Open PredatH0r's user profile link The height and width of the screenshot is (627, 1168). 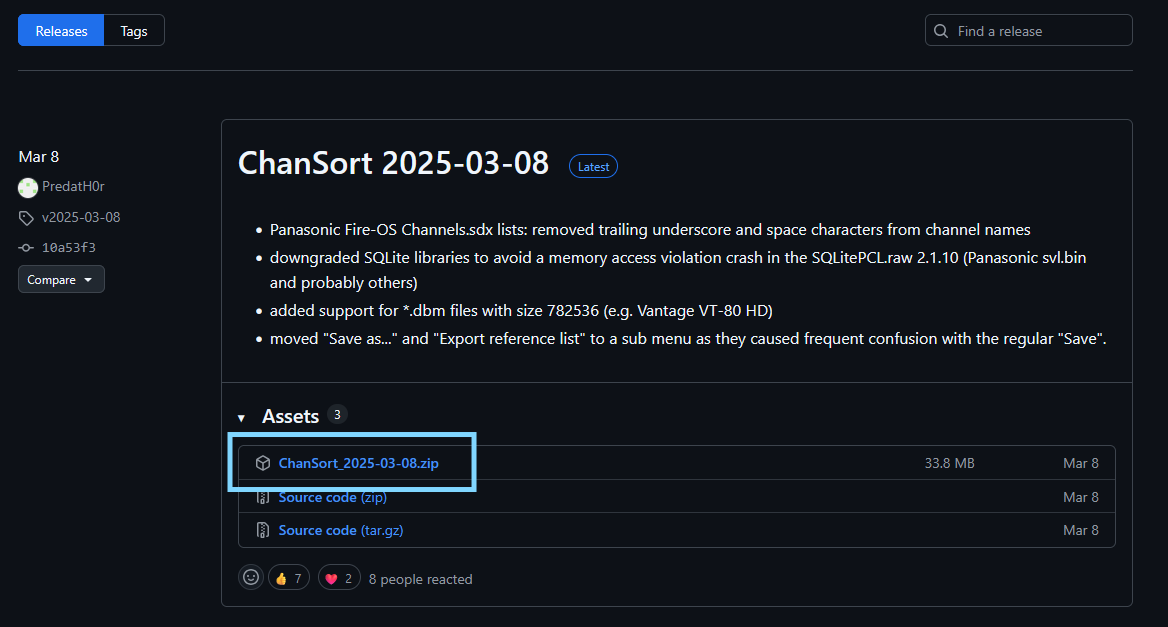tap(73, 186)
